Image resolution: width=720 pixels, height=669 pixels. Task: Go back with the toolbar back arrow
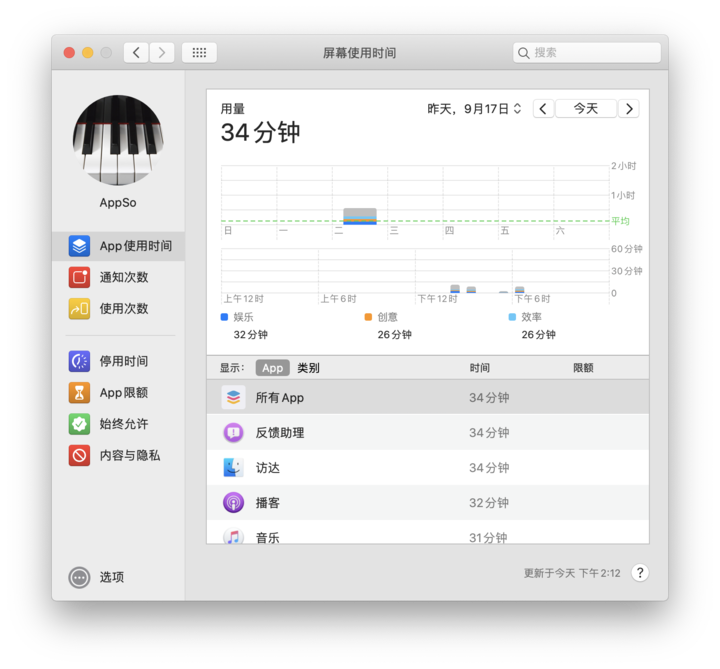[x=136, y=52]
